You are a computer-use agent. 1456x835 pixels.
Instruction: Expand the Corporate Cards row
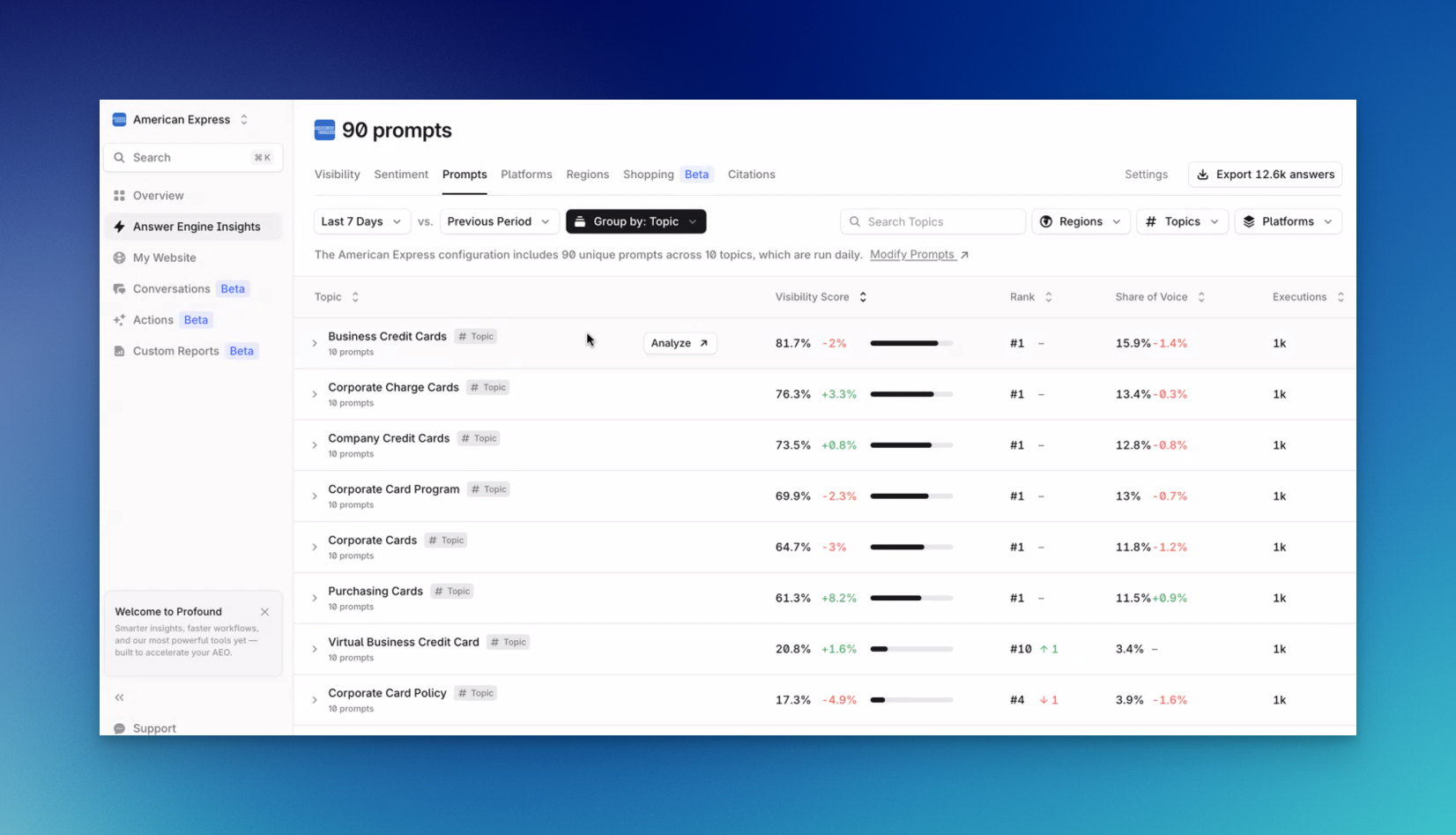tap(315, 548)
